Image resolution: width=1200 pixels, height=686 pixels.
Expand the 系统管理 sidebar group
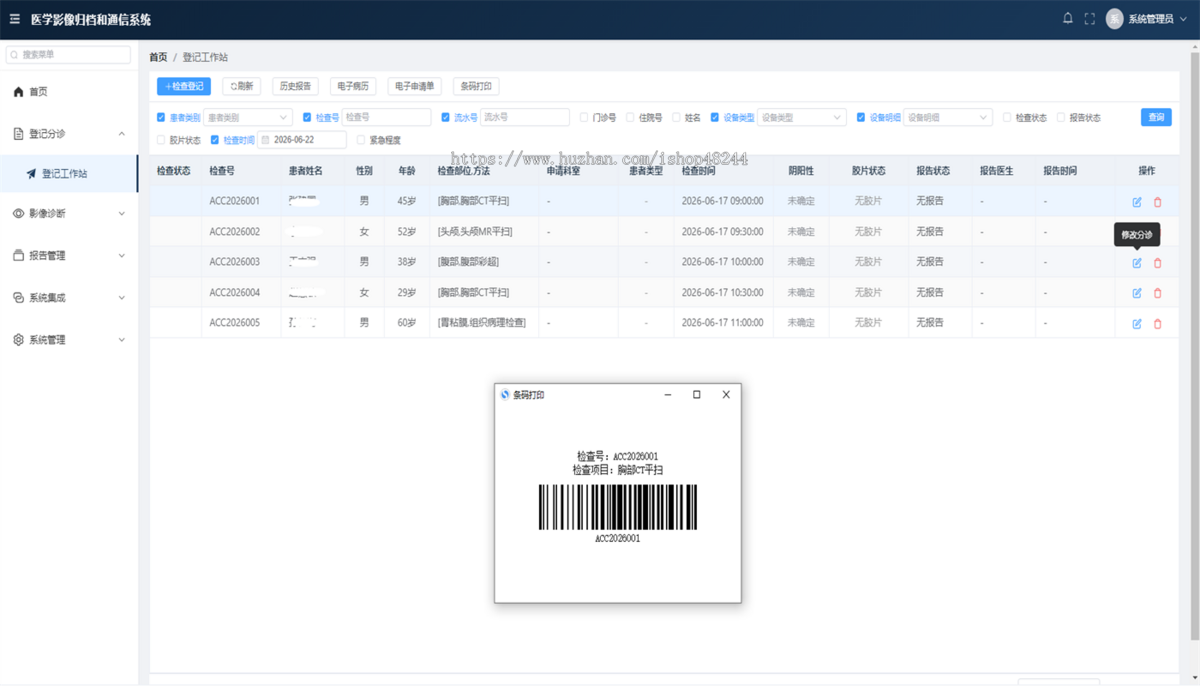click(x=122, y=340)
